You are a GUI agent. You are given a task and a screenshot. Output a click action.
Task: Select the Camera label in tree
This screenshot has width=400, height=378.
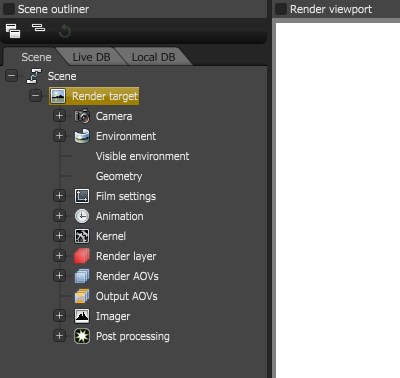114,116
